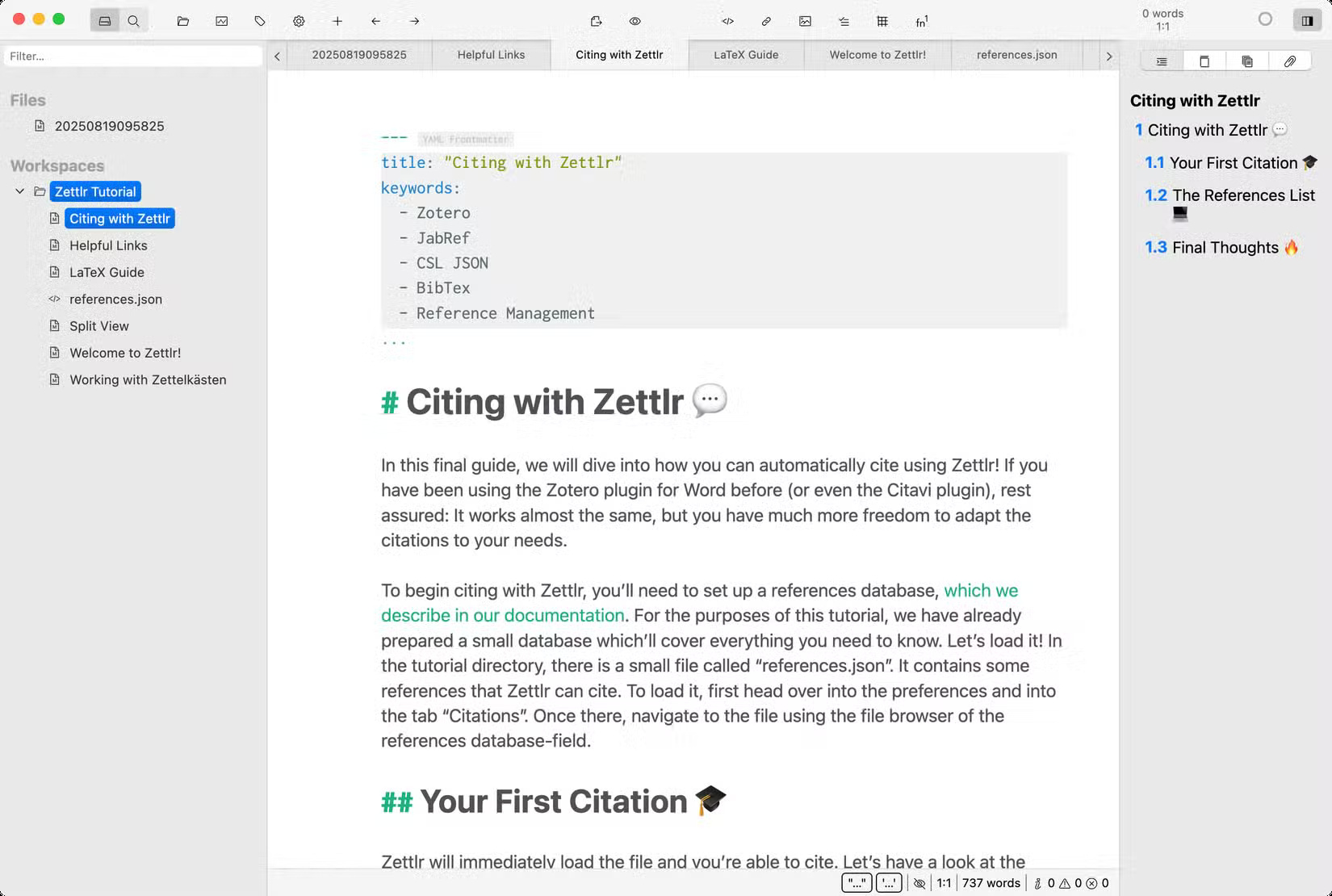Screen dimensions: 1332x896
Task: Toggle the file manager sidebar icon
Action: click(103, 21)
